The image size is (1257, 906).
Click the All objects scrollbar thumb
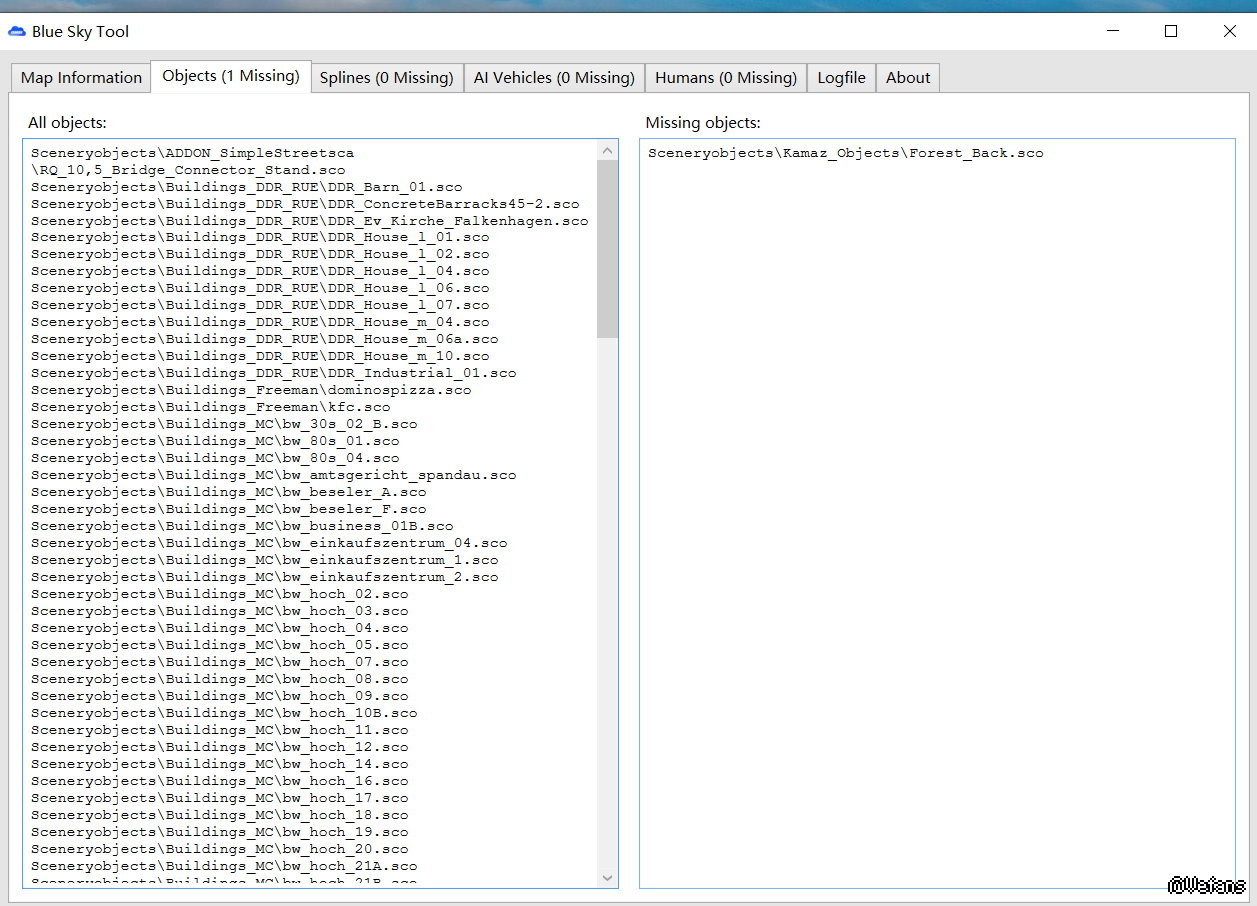click(607, 248)
